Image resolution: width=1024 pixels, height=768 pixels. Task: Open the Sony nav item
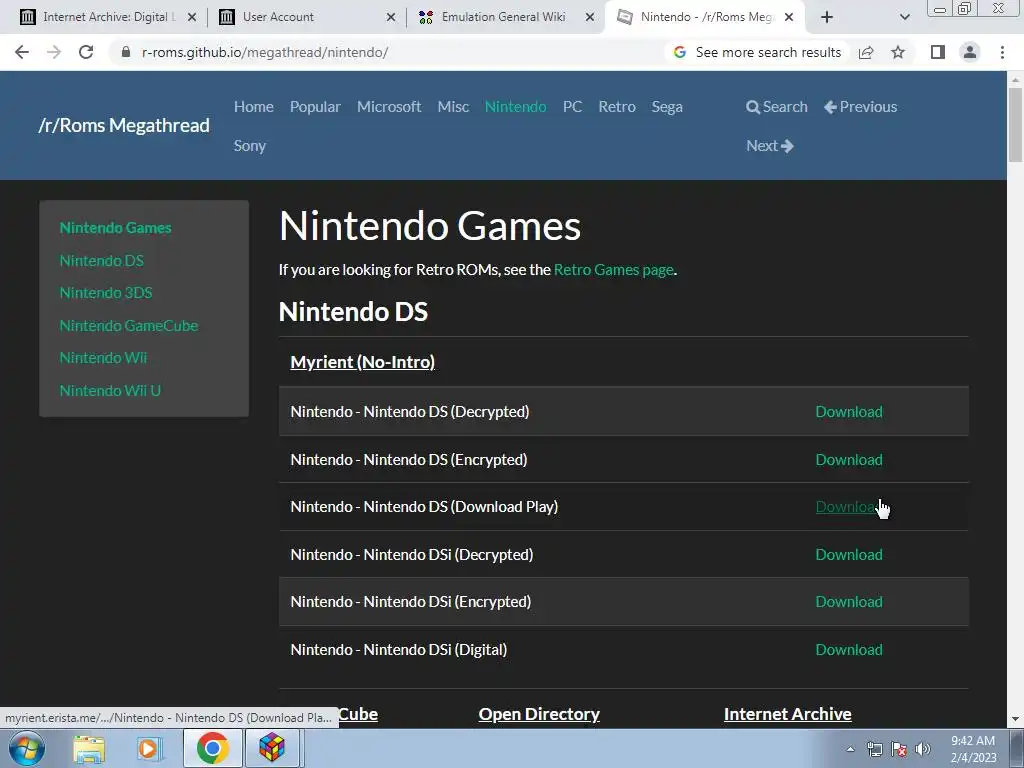coord(249,146)
